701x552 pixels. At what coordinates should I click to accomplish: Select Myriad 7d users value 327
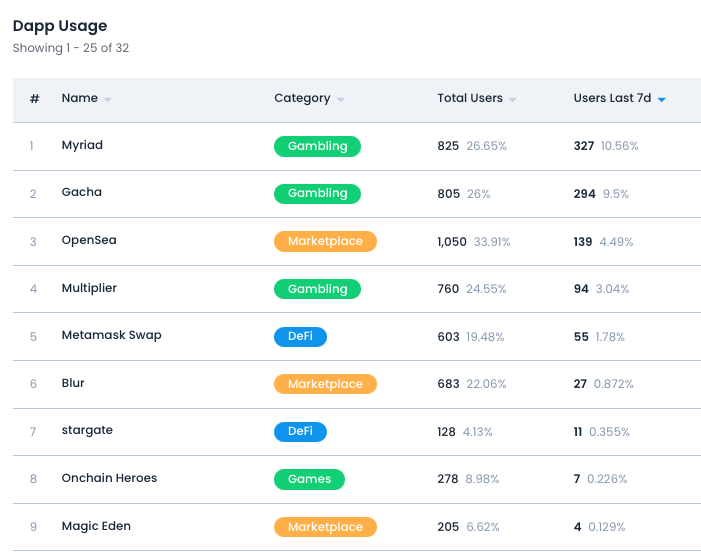(584, 146)
